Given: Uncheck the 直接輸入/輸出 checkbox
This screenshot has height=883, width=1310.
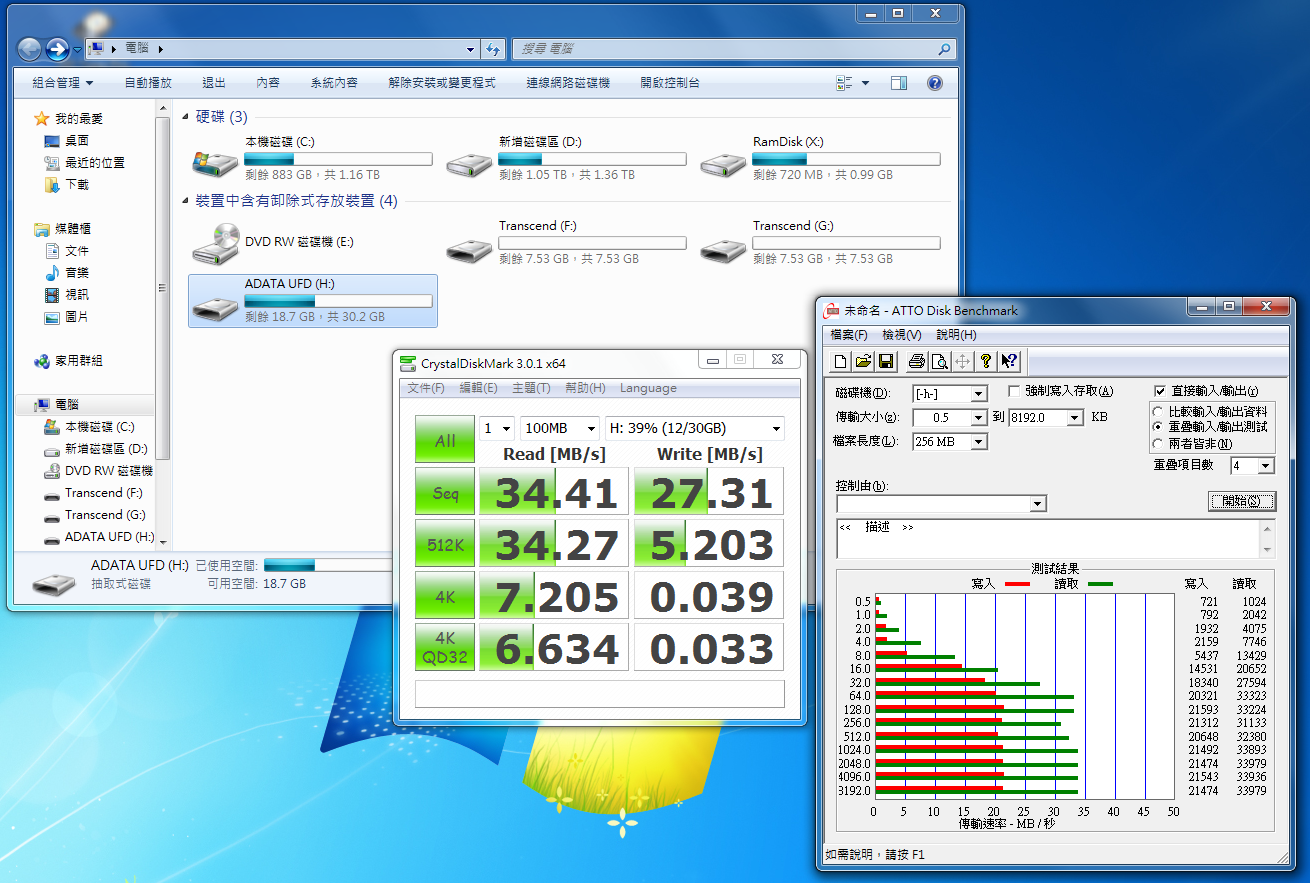Looking at the screenshot, I should [1160, 391].
